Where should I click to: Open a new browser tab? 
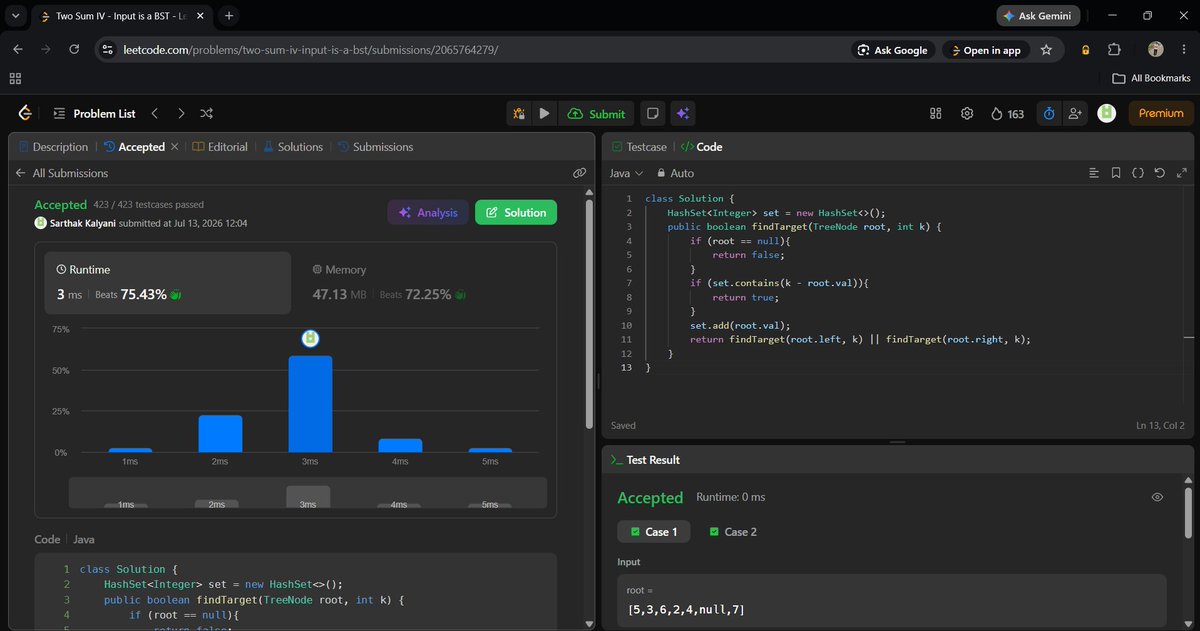pyautogui.click(x=229, y=16)
